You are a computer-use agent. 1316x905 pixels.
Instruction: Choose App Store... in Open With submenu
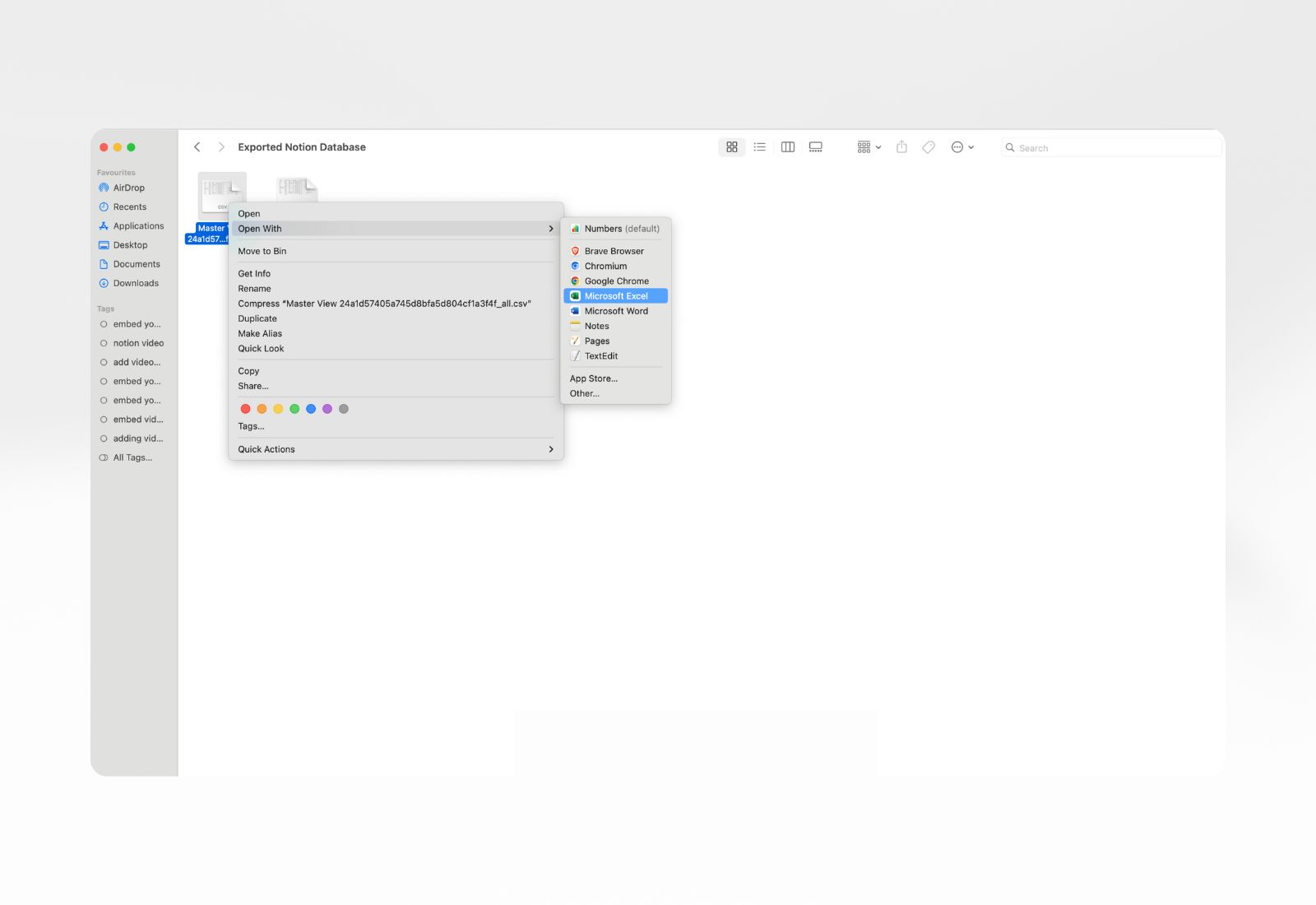pyautogui.click(x=616, y=378)
